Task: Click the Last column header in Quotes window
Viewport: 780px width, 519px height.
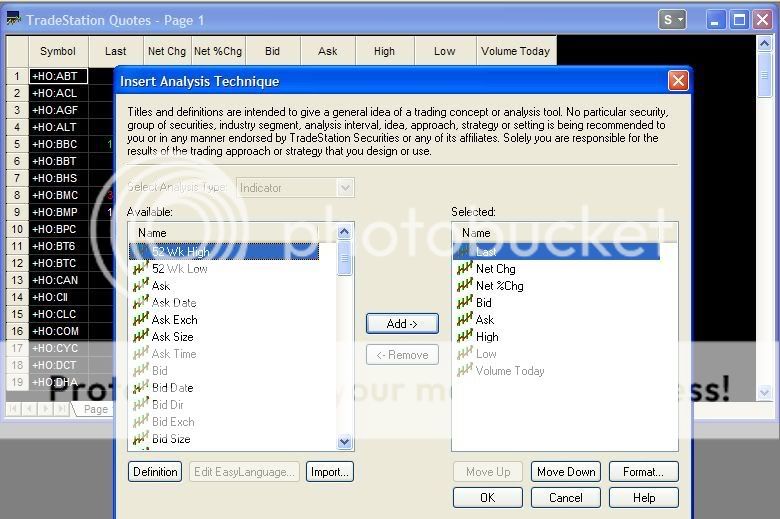Action: tap(115, 51)
